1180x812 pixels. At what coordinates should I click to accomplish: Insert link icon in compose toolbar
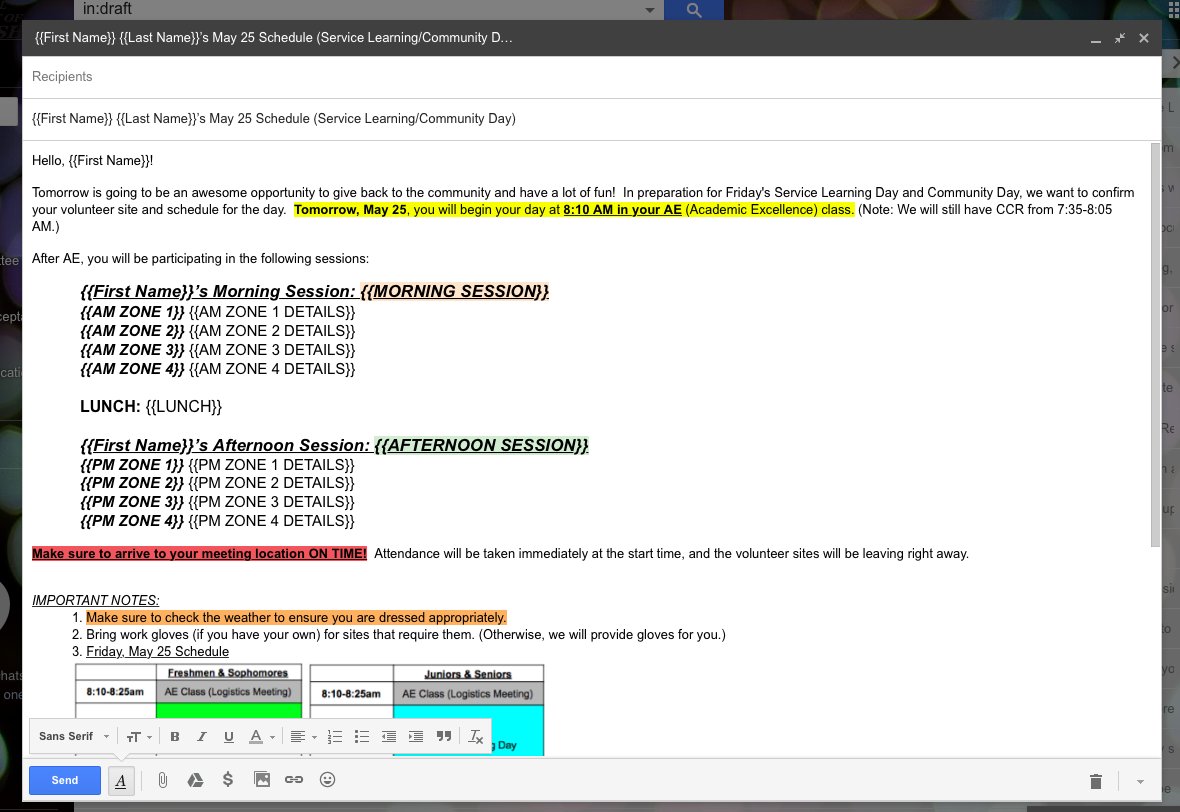coord(294,780)
